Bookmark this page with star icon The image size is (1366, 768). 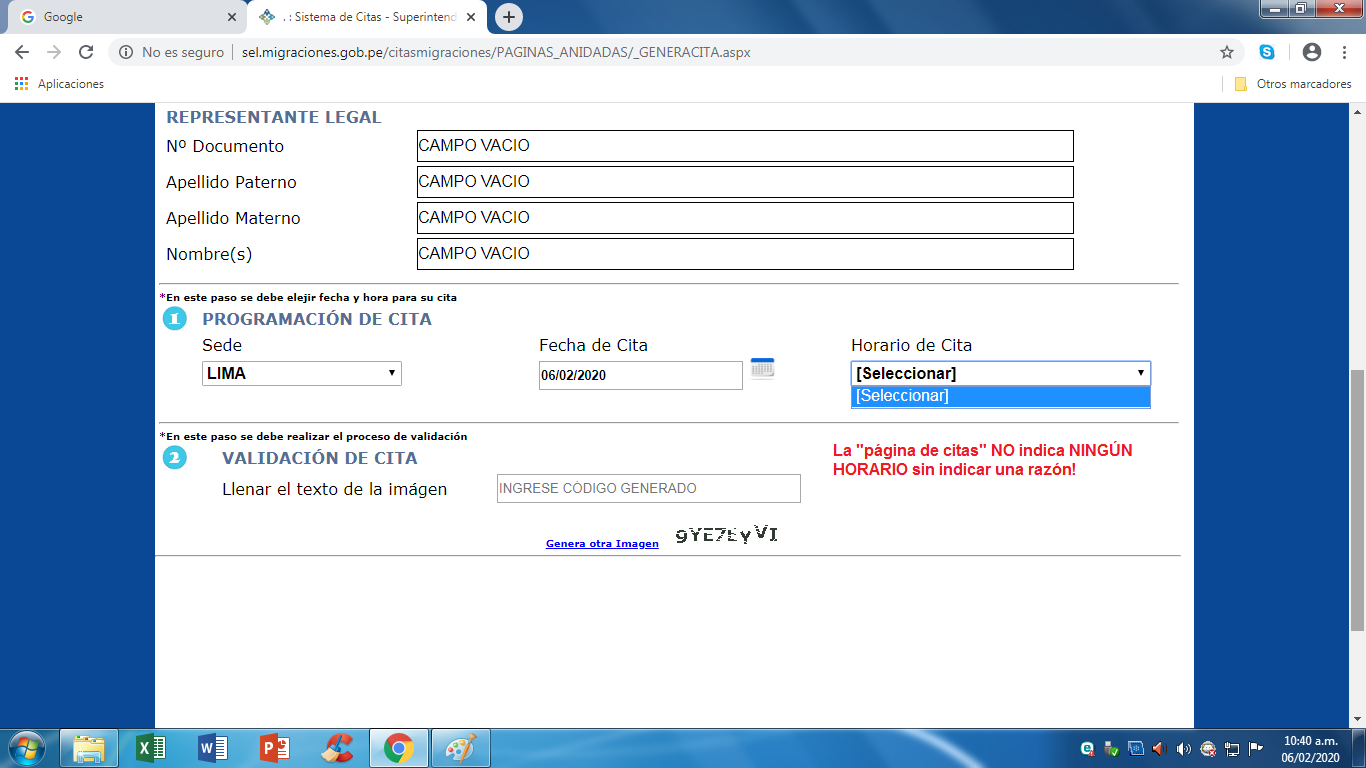coord(1227,52)
